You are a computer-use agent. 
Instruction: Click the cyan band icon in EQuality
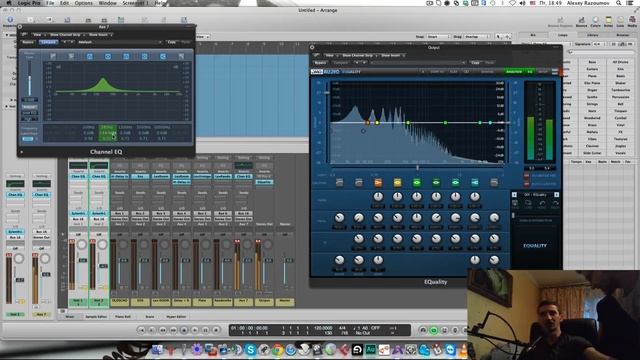coord(475,182)
